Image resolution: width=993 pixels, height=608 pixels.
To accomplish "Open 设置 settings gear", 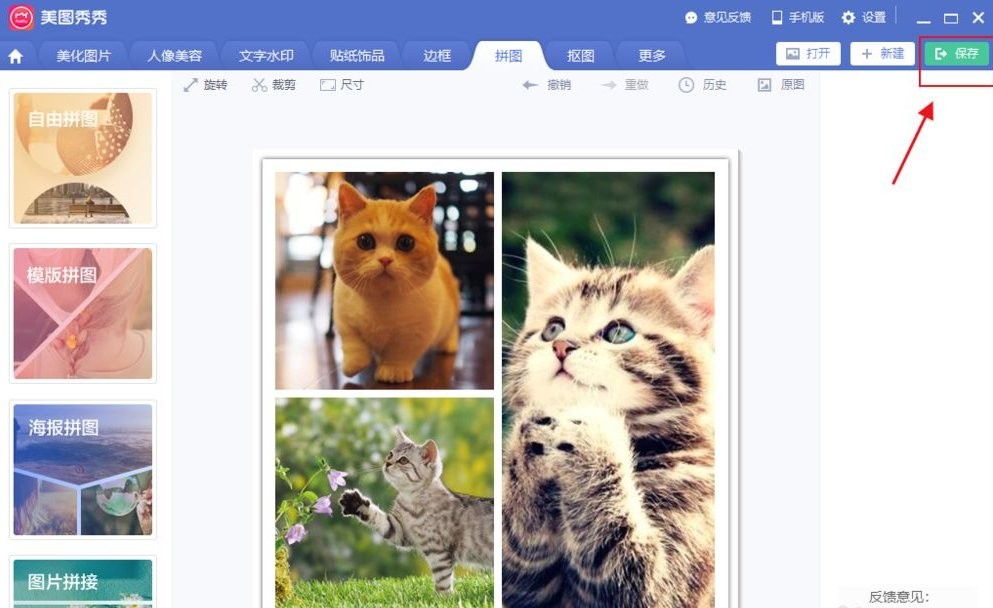I will [864, 18].
